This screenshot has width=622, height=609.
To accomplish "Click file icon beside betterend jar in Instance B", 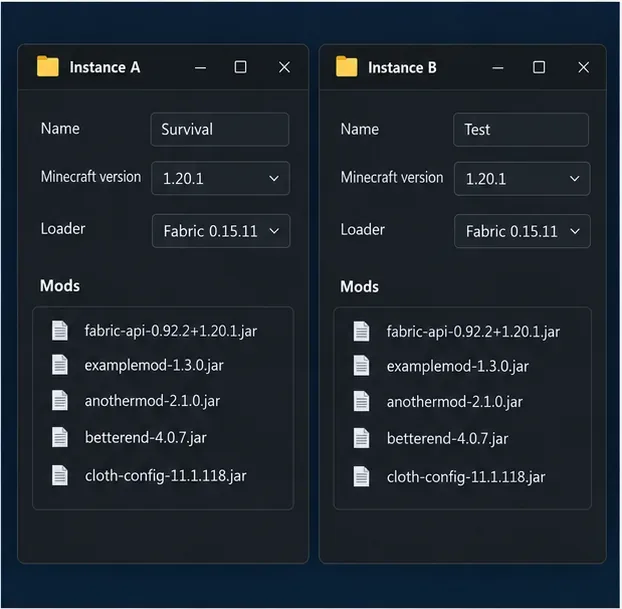I will click(361, 438).
